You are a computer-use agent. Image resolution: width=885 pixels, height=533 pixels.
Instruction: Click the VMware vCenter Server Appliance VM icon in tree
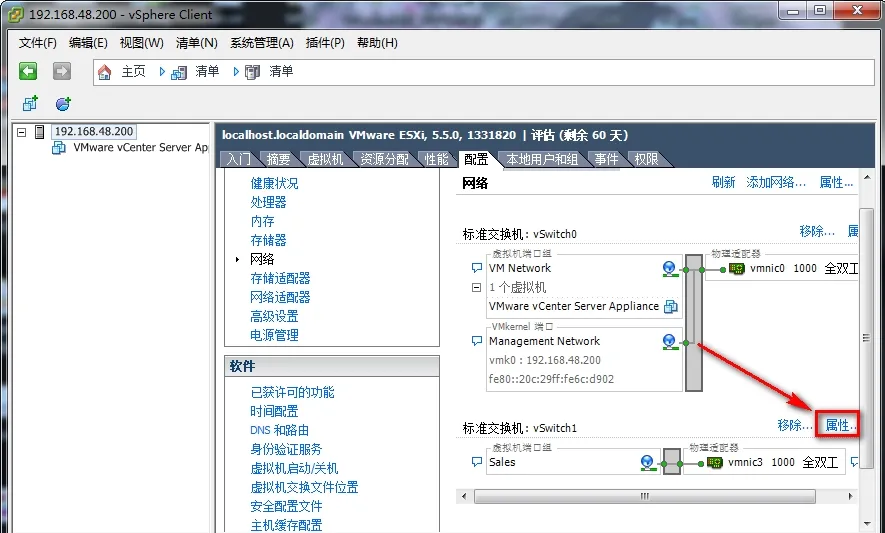[59, 148]
